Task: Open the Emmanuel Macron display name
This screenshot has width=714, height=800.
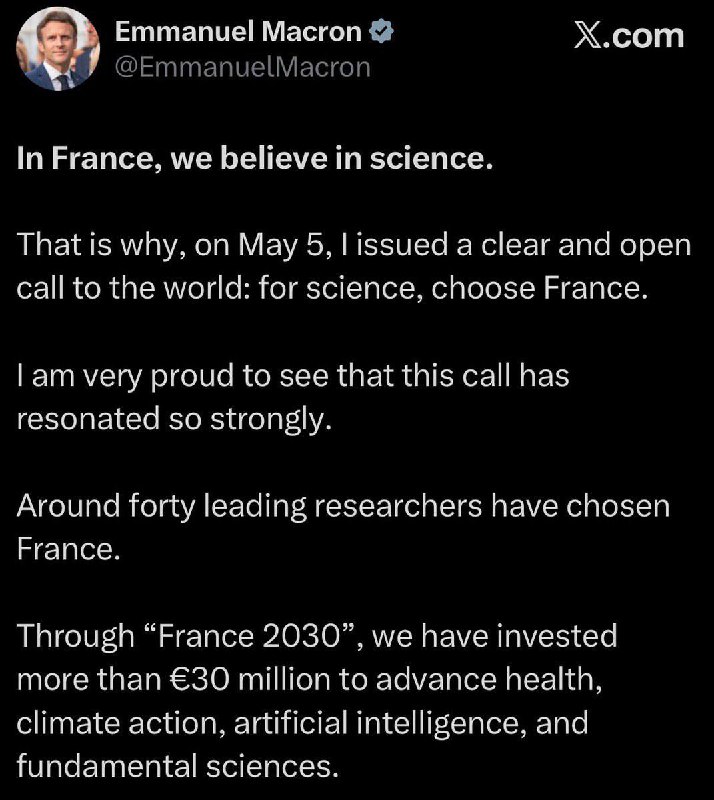Action: tap(238, 31)
